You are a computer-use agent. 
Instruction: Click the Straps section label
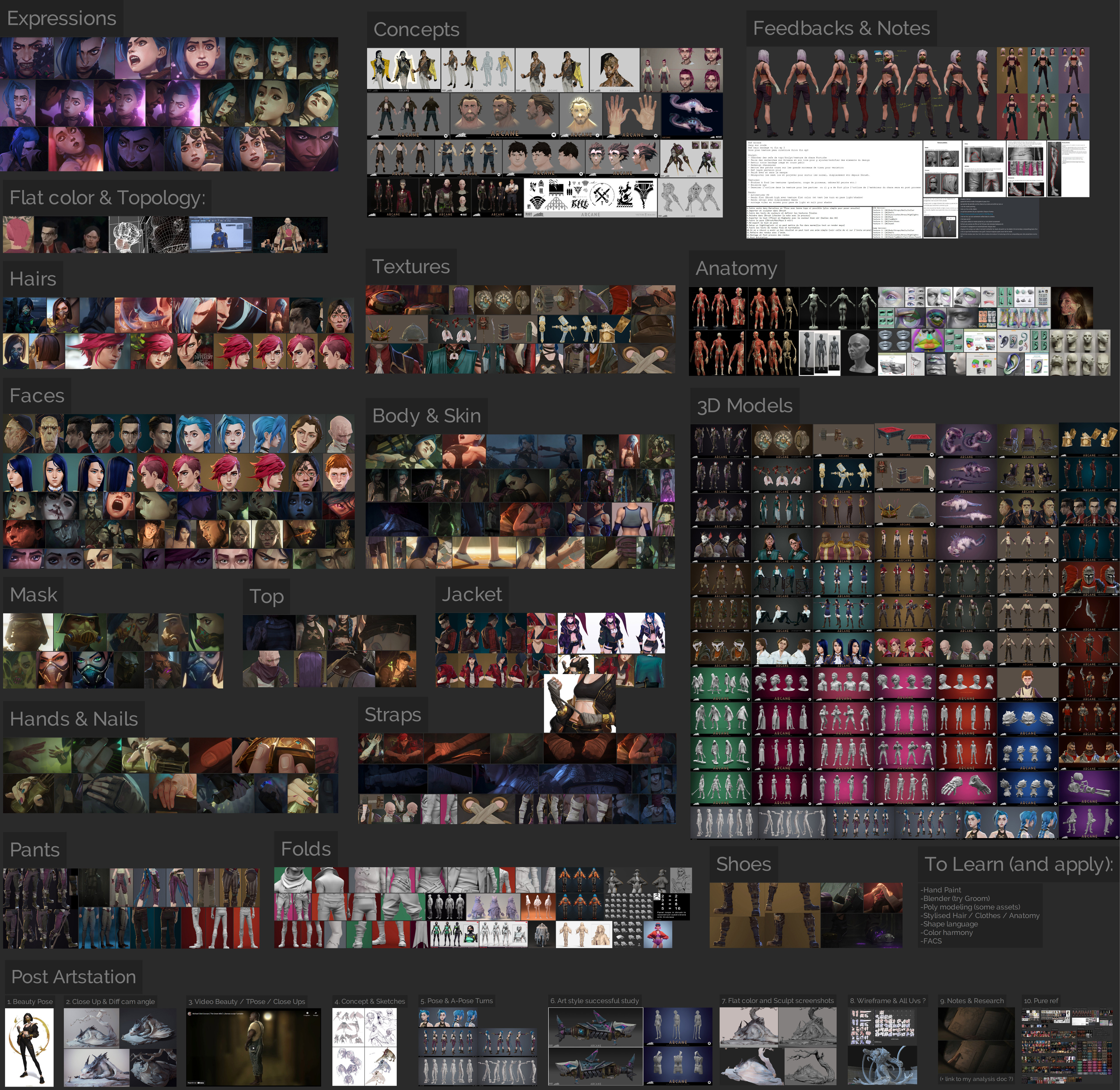392,715
